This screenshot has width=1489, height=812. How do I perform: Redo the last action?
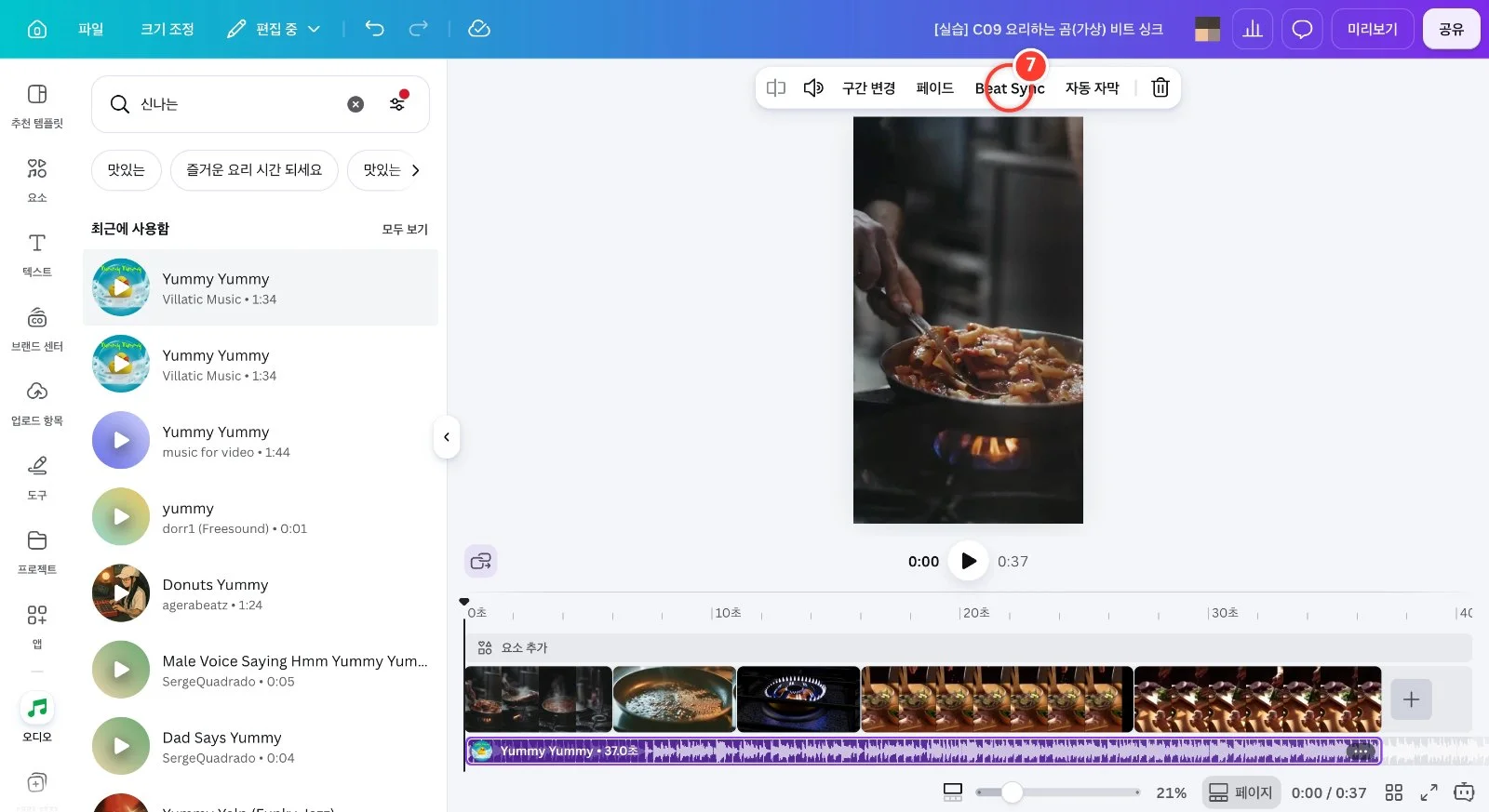(419, 29)
